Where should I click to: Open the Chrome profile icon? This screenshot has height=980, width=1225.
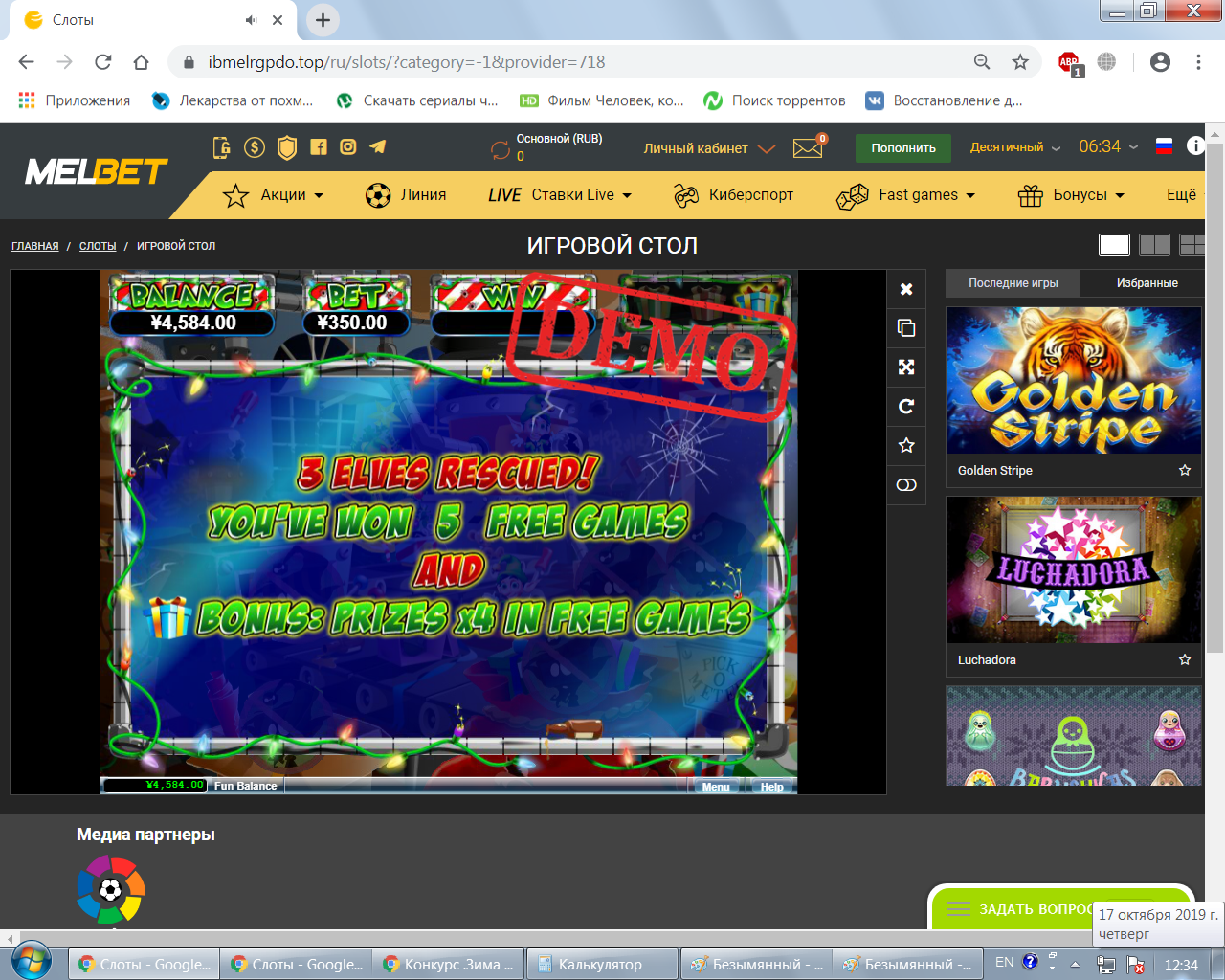(x=1160, y=62)
